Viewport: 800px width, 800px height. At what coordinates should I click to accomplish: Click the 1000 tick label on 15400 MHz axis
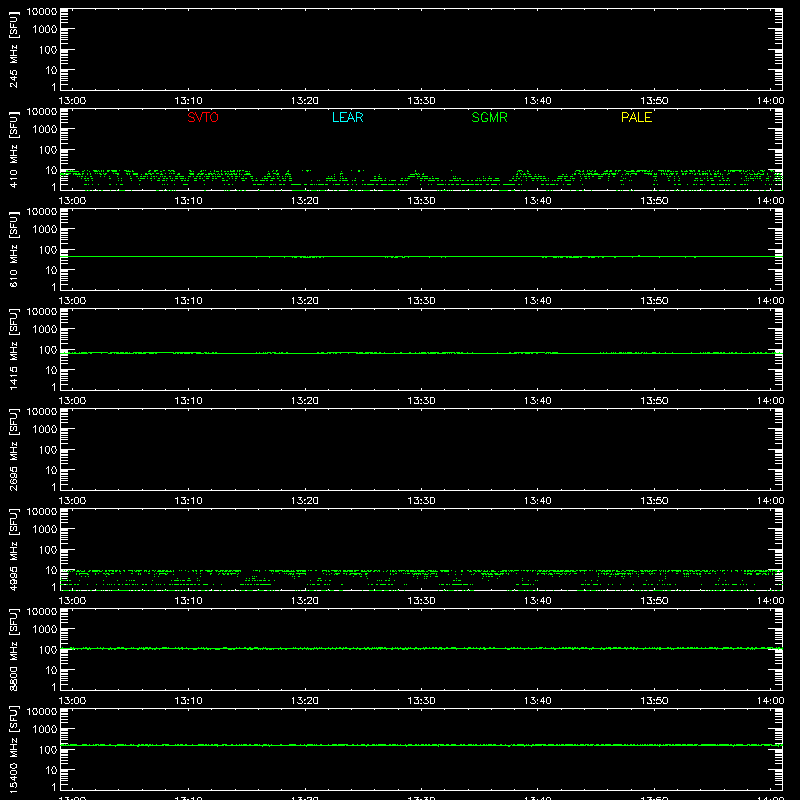[45, 730]
